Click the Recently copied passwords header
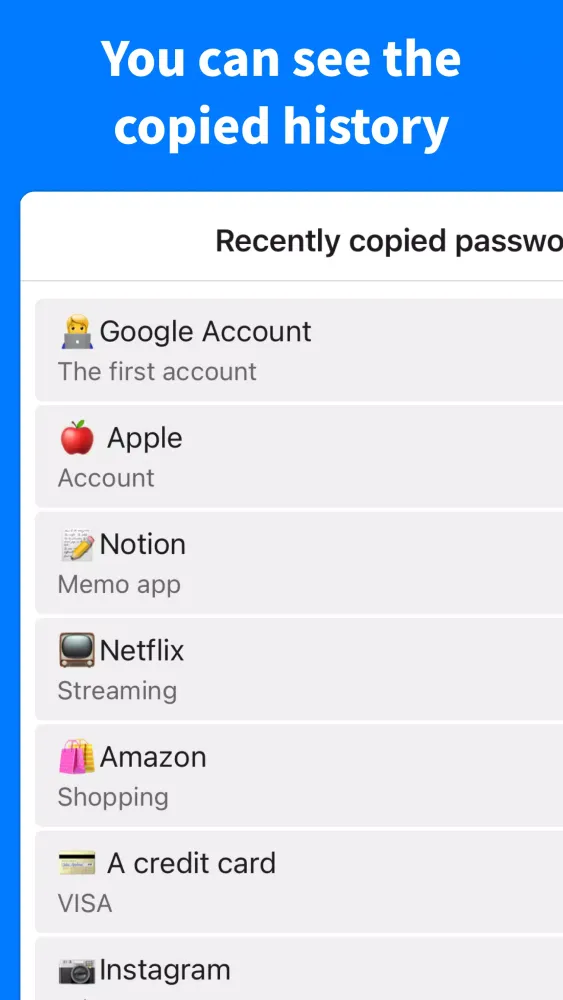 [x=389, y=241]
